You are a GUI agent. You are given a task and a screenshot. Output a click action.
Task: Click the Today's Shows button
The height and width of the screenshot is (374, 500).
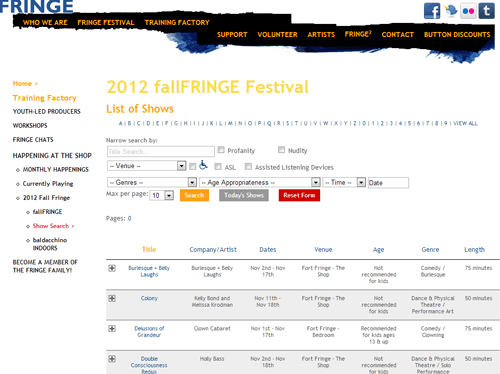coord(244,195)
